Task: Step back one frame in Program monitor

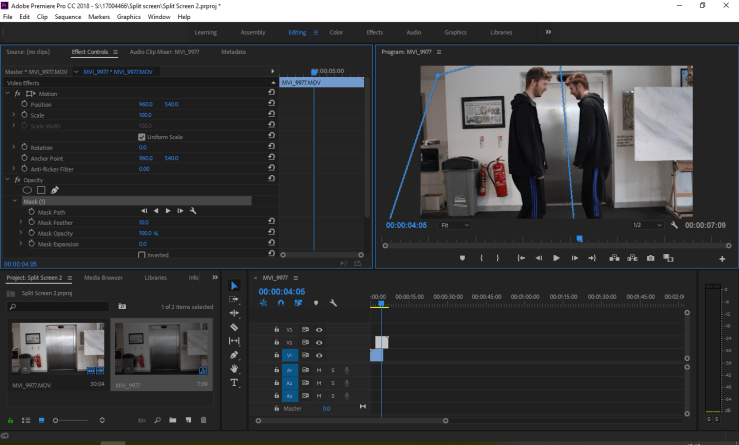Action: [539, 258]
